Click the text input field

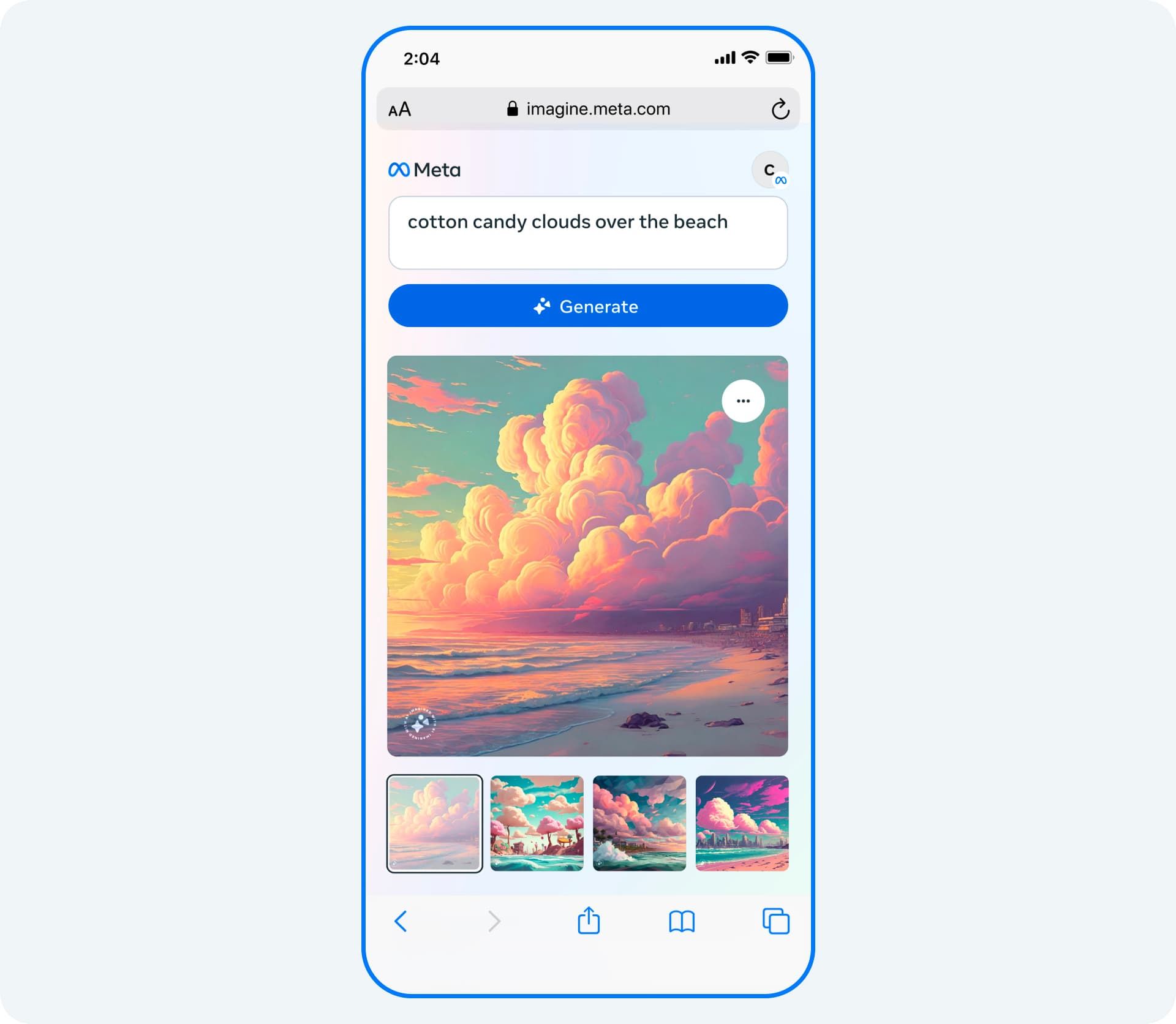point(587,232)
